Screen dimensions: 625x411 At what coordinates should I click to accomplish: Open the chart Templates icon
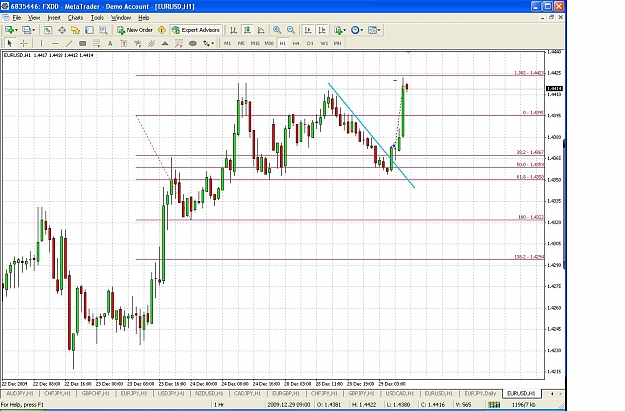pos(372,30)
